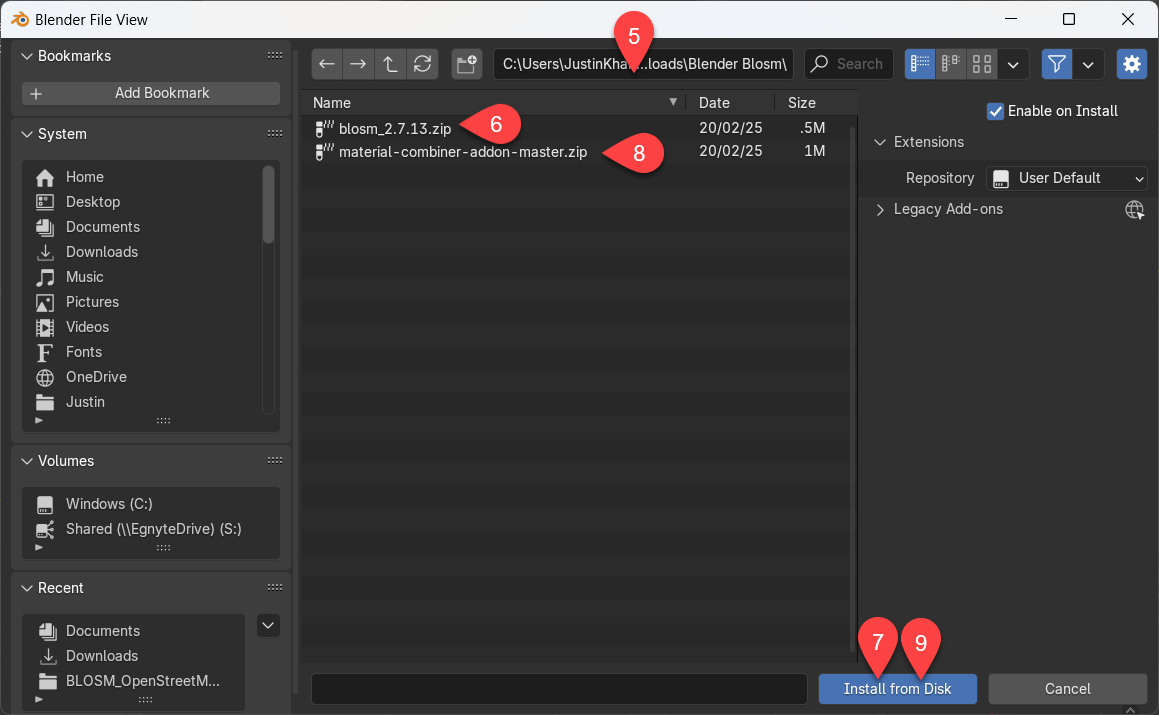Collapse the System panel

coord(27,135)
